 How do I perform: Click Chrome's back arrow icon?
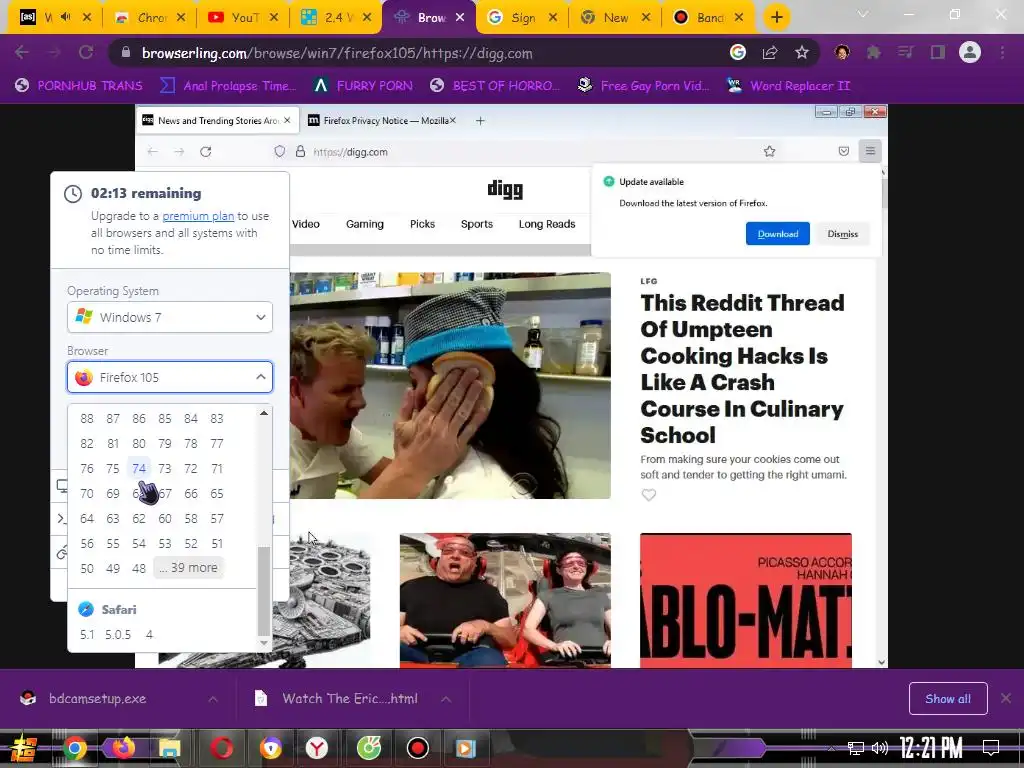pos(22,53)
